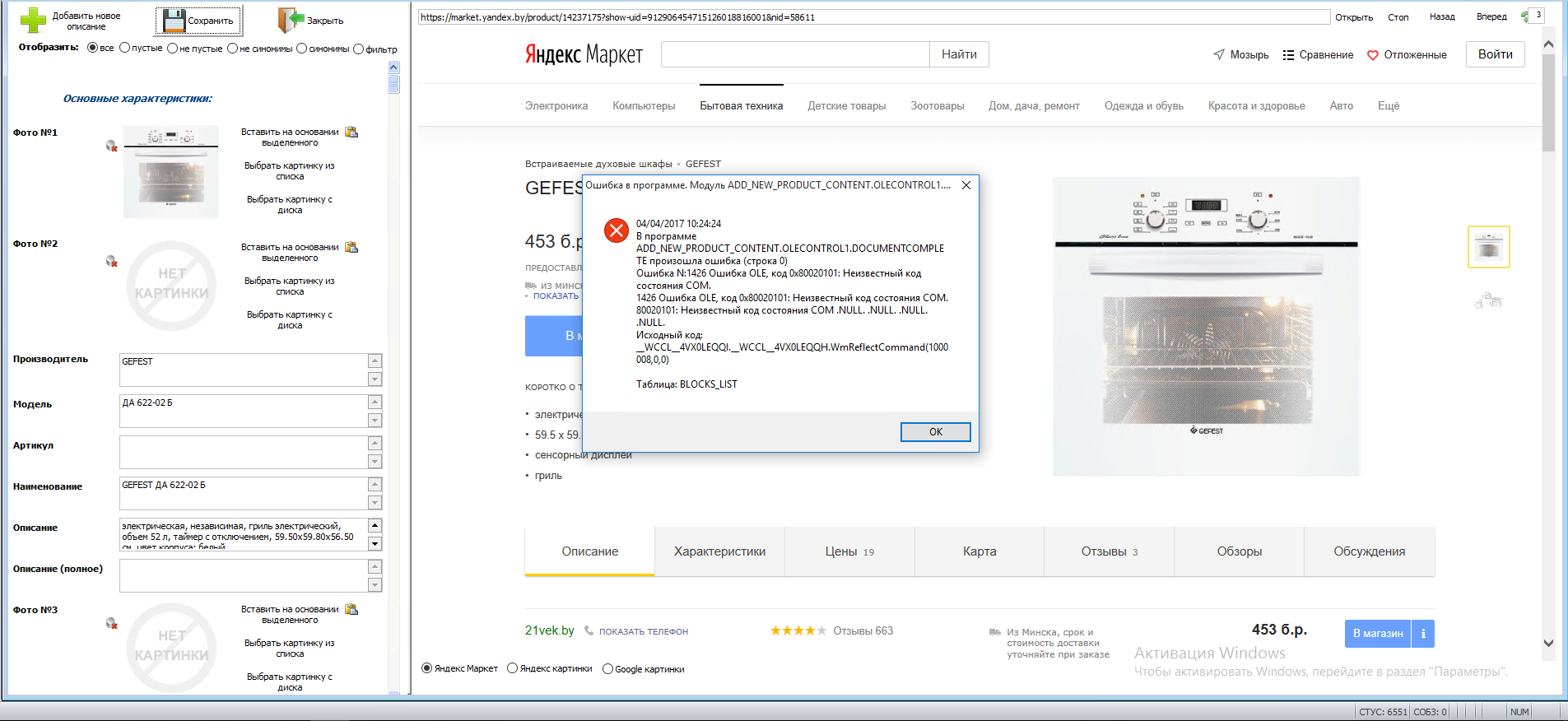
Task: Click down arrow of Модель field
Action: [x=375, y=420]
